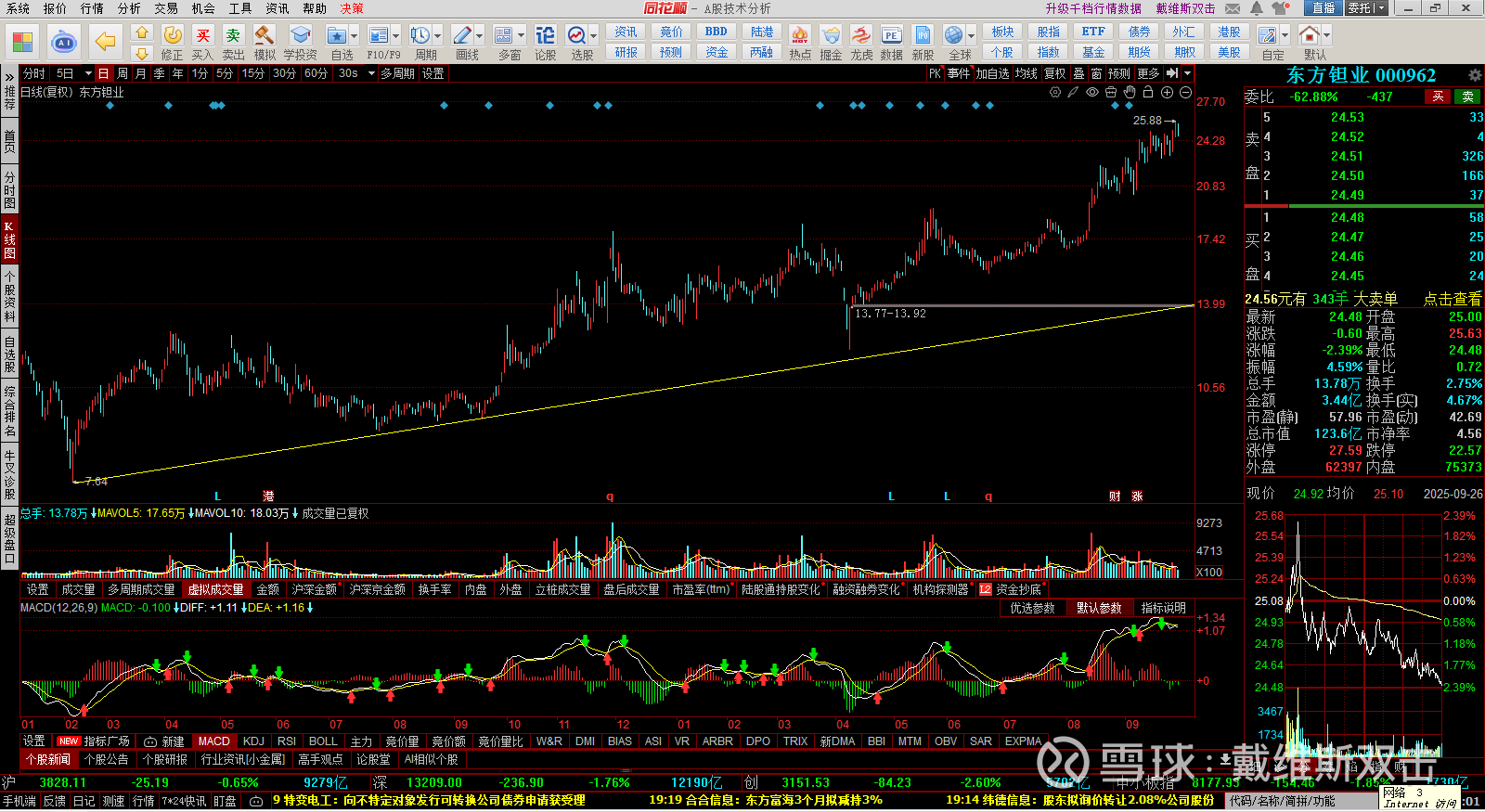Viewport: 1485px width, 812px height.
Task: Click 点击查看 large order link
Action: (1453, 299)
